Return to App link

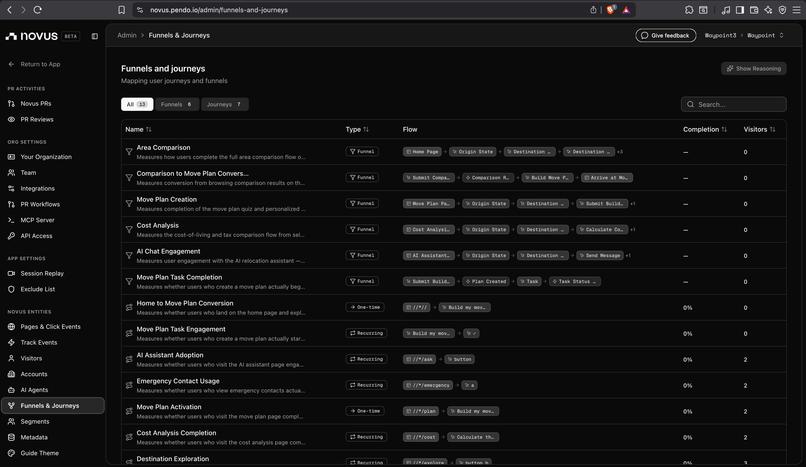pos(34,64)
